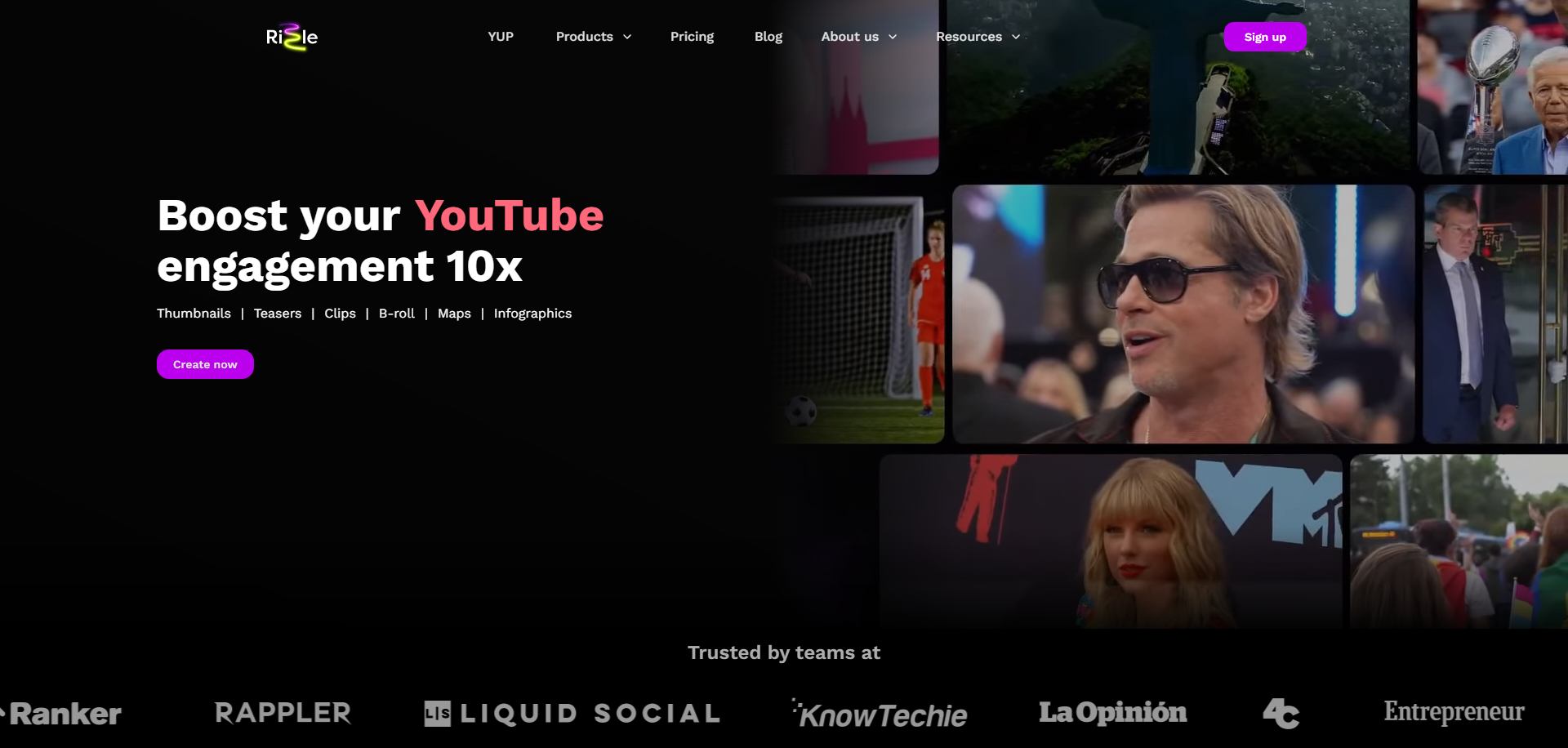Expand the About us chevron
The width and height of the screenshot is (1568, 748).
point(893,37)
